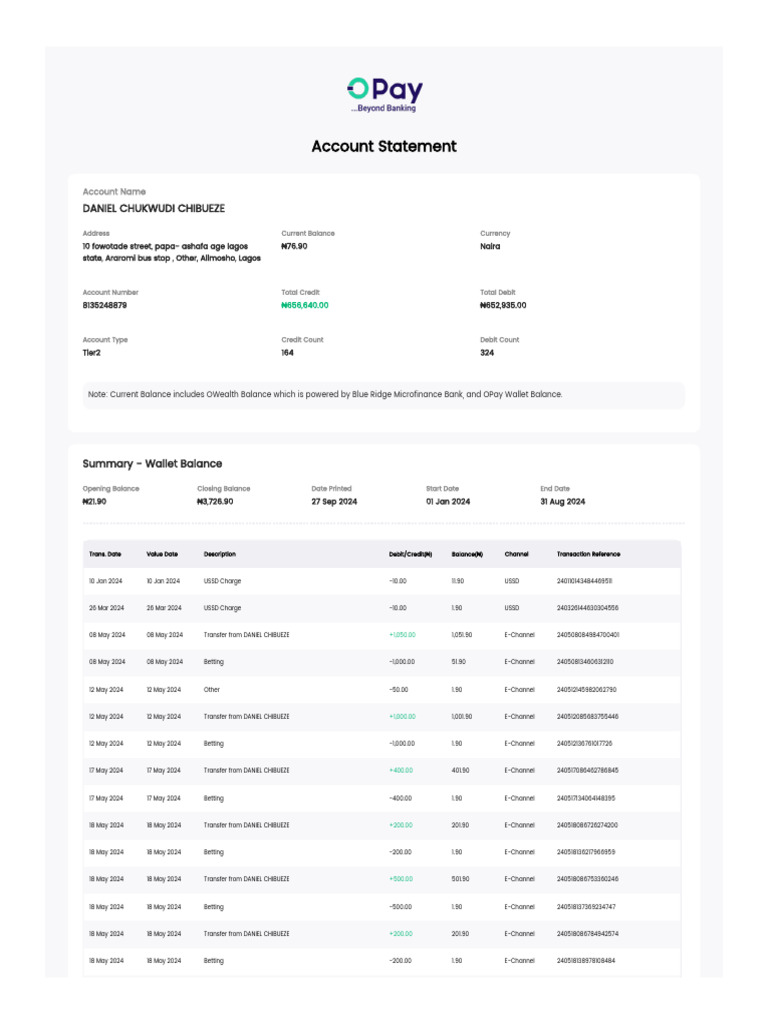Image resolution: width=768 pixels, height=1024 pixels.
Task: Click the Summary - Wallet Balance heading
Action: point(152,464)
